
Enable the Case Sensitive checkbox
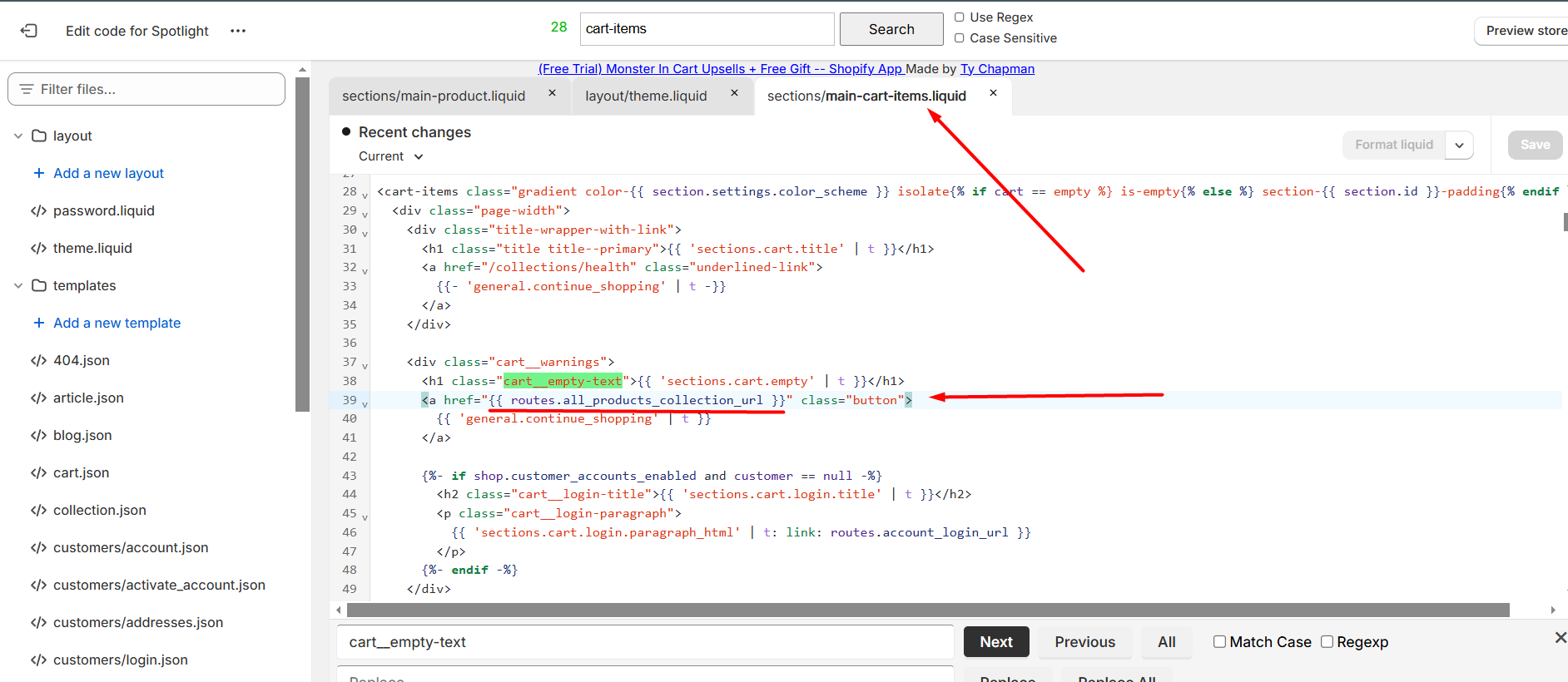tap(960, 37)
